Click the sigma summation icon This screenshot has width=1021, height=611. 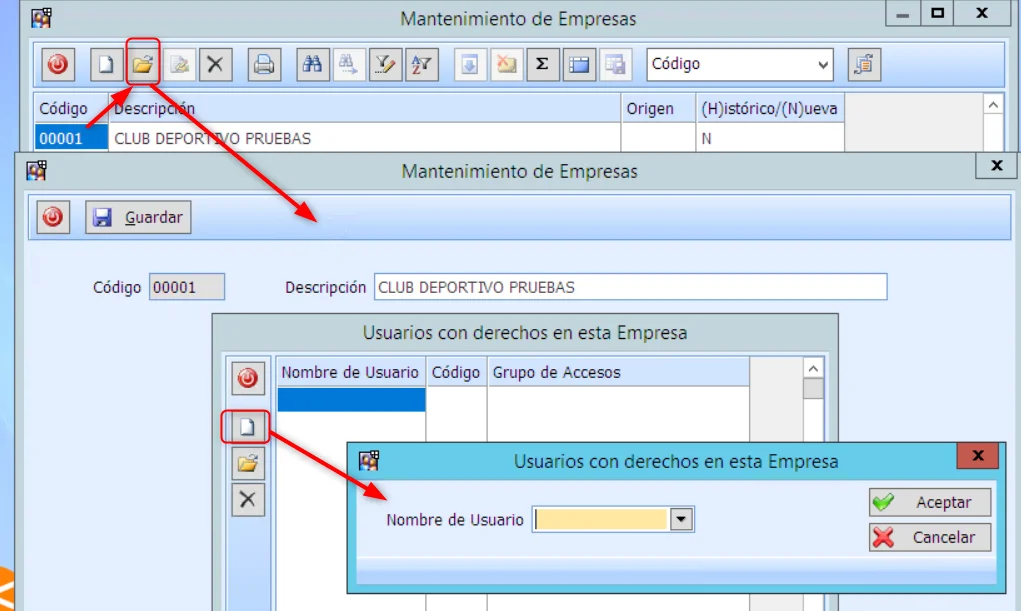click(x=542, y=65)
